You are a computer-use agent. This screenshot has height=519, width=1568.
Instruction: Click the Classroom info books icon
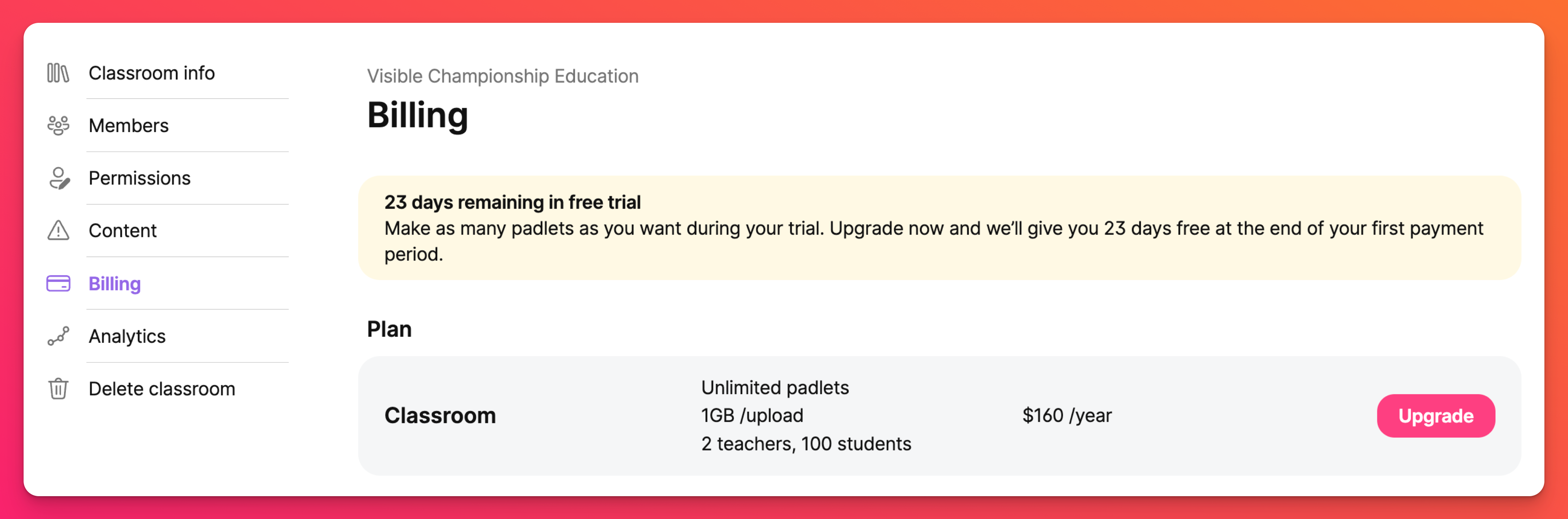(x=59, y=73)
